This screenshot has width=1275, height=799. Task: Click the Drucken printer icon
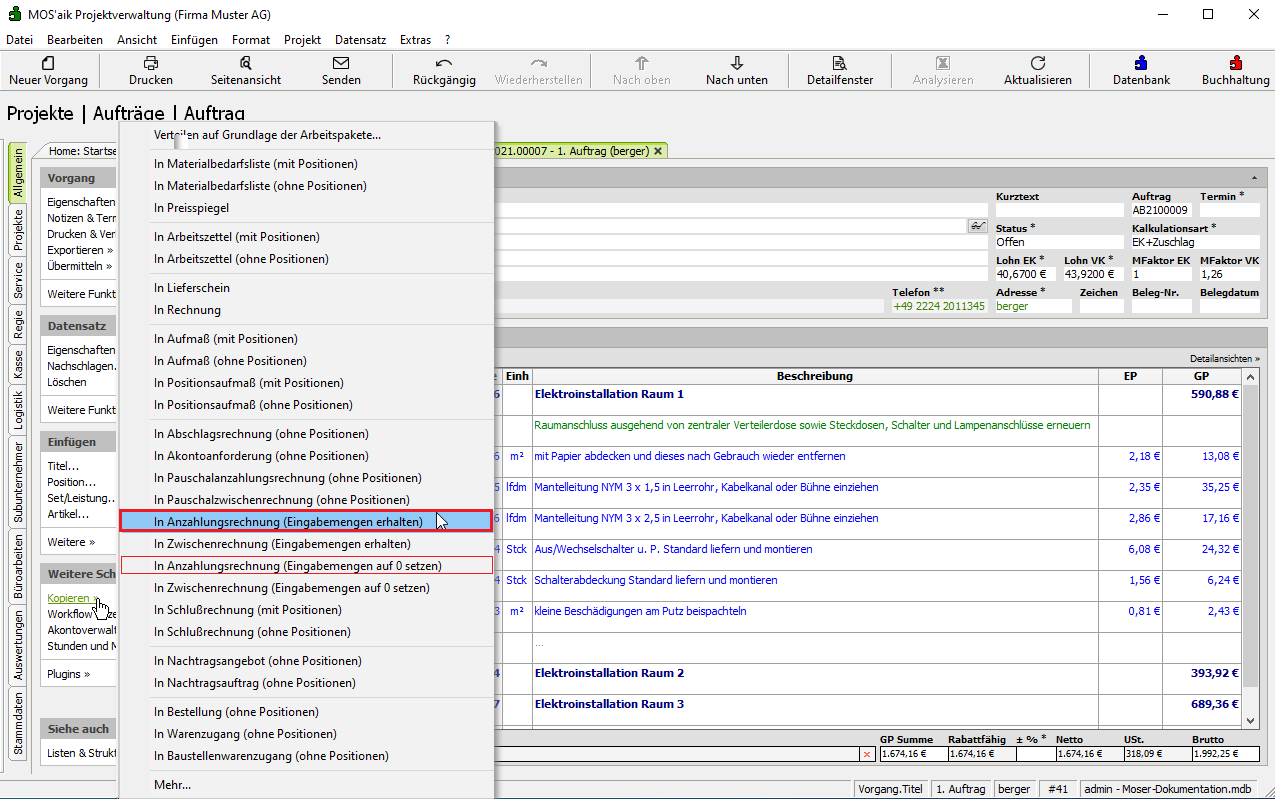[151, 63]
